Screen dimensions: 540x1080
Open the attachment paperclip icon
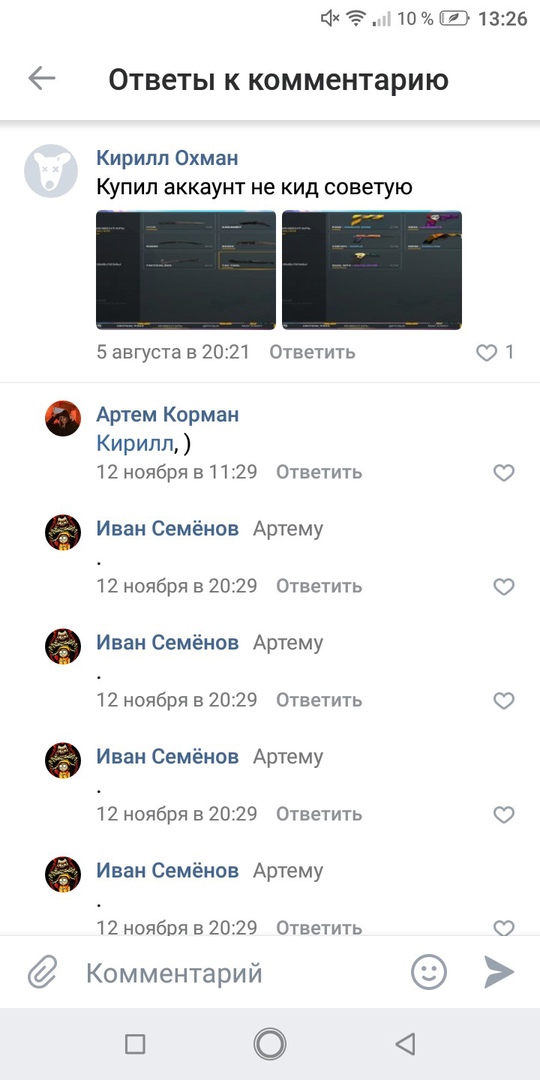coord(42,973)
